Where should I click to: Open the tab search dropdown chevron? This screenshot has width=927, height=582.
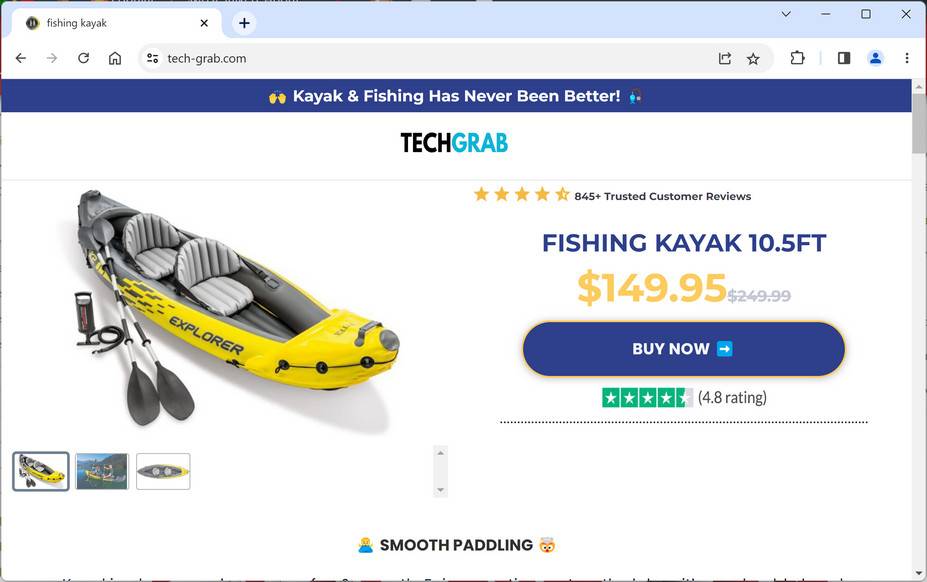coord(786,14)
